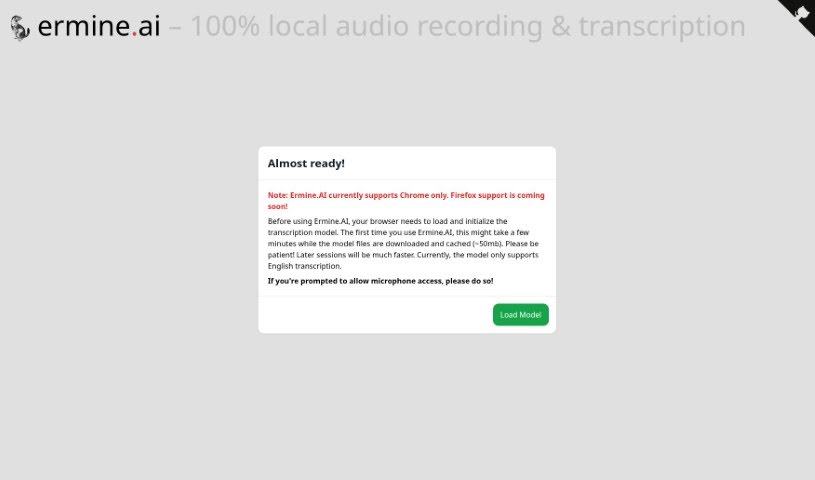Click the empty dialog footer beside Load Model
The height and width of the screenshot is (480, 815).
point(370,315)
